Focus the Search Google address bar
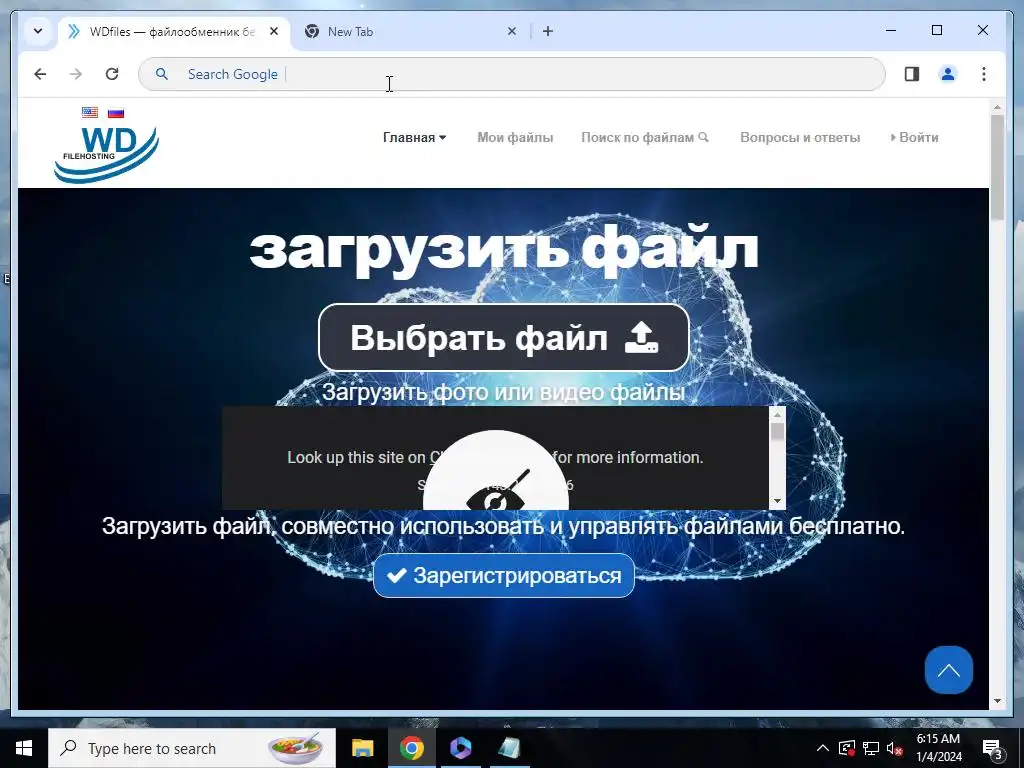Viewport: 1024px width, 768px height. (511, 74)
